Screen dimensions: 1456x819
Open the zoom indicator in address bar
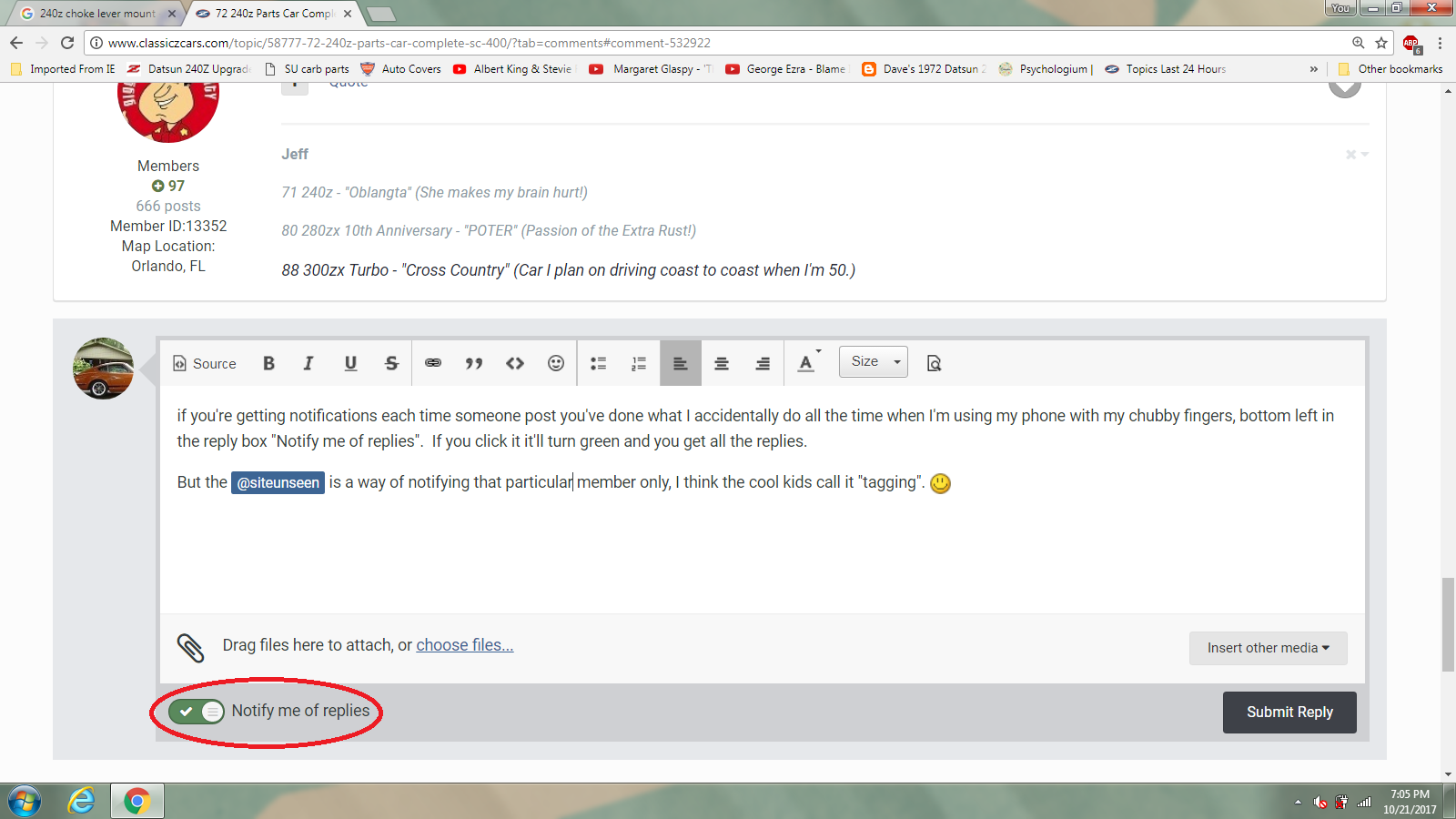click(x=1358, y=43)
